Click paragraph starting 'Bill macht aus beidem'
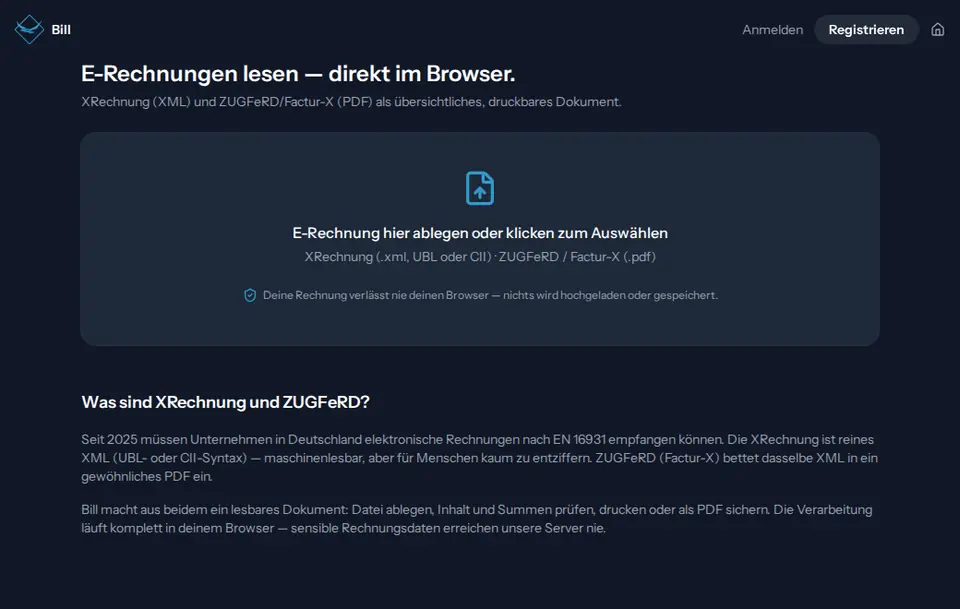The width and height of the screenshot is (960, 609). click(x=477, y=518)
